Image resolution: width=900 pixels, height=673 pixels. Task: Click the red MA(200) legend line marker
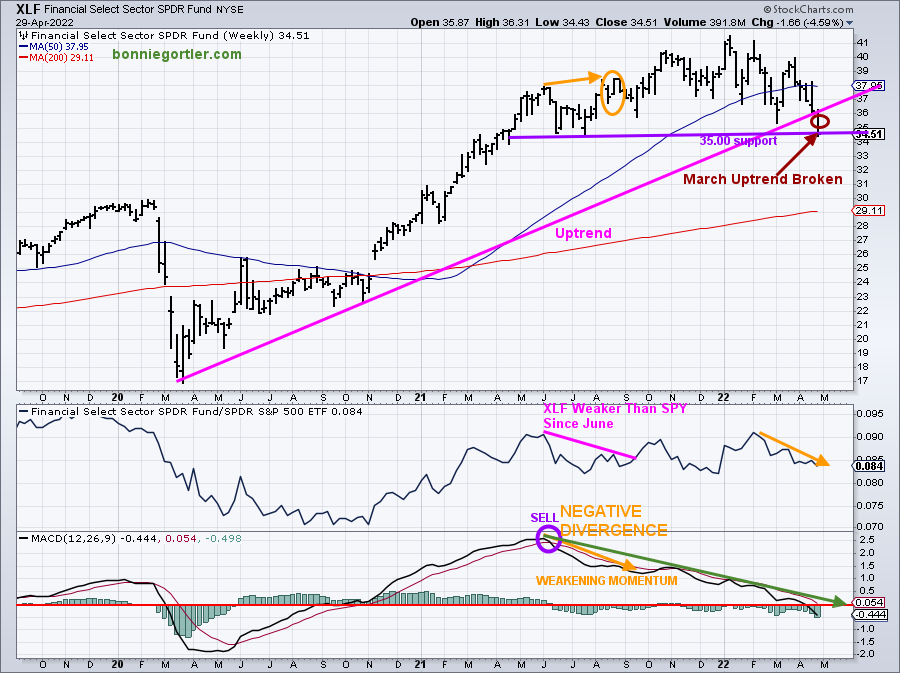tap(23, 57)
